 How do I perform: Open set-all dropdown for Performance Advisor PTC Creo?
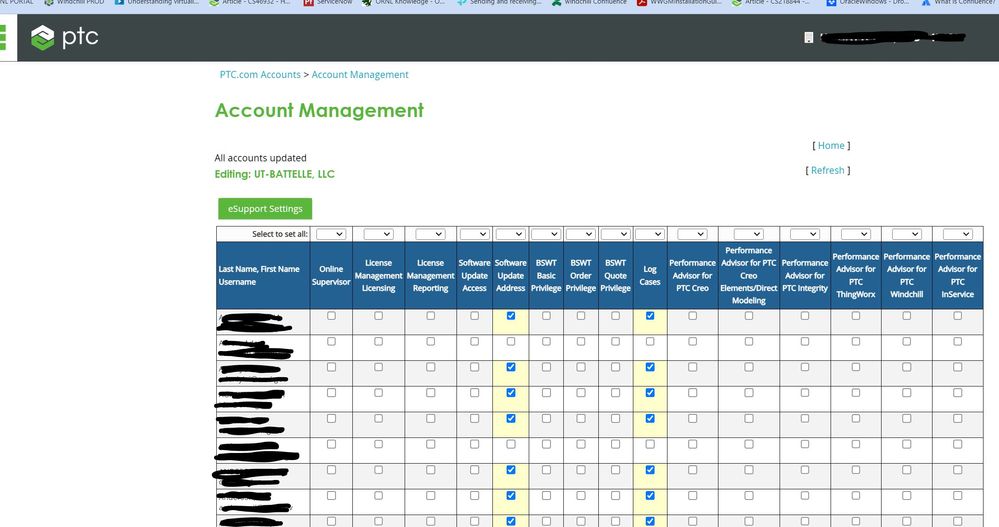coord(693,234)
